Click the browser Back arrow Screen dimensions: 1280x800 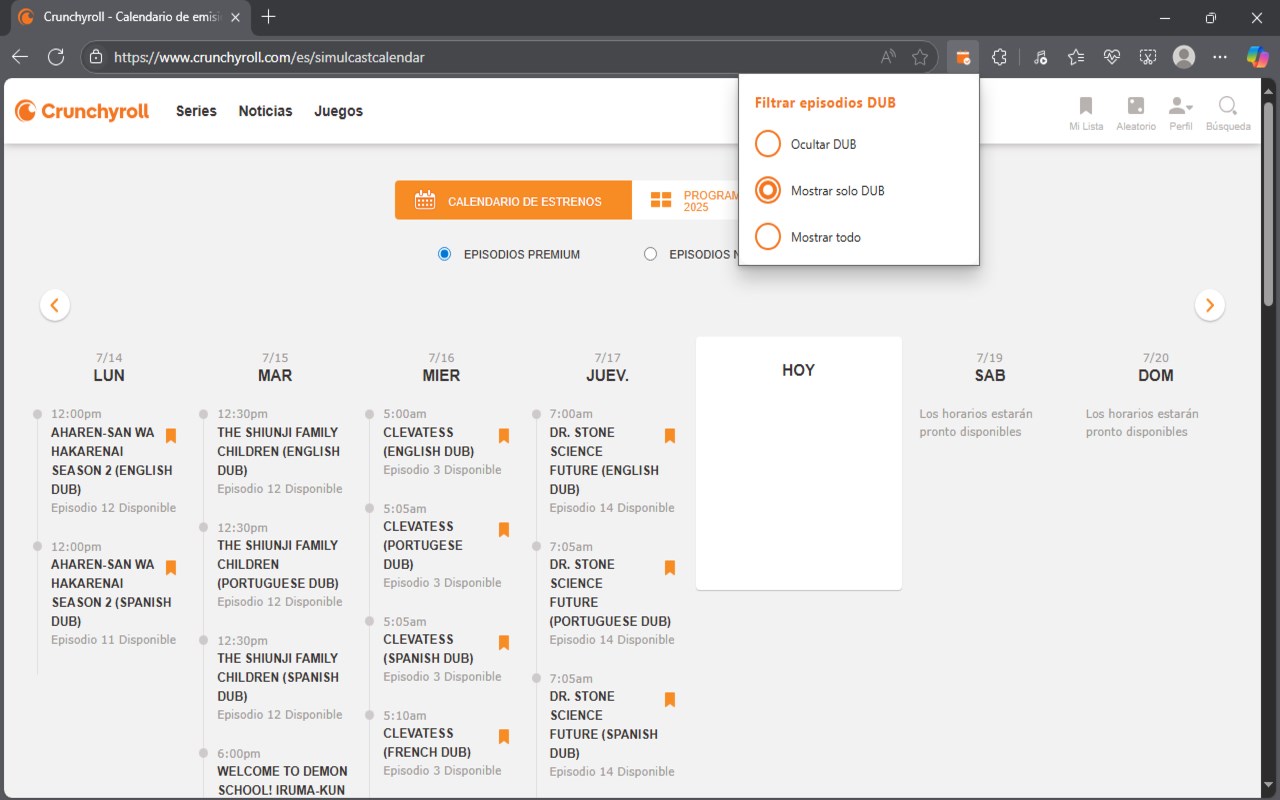(x=20, y=57)
